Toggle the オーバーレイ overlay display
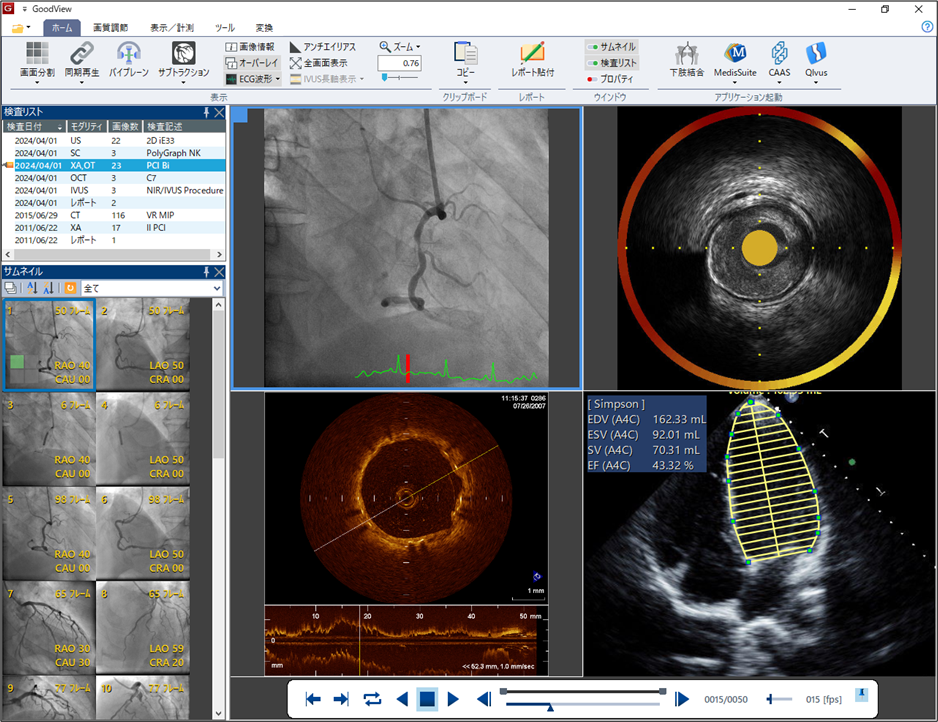Image resolution: width=938 pixels, height=722 pixels. [x=251, y=62]
